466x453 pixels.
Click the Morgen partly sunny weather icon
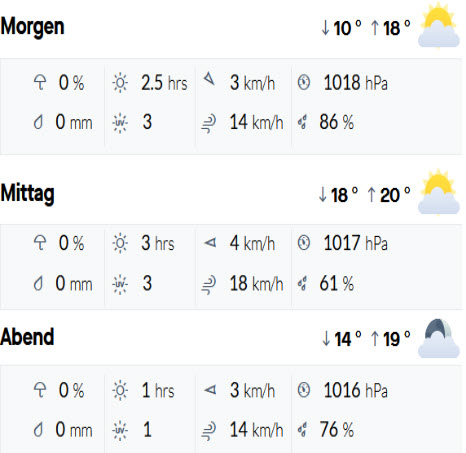point(439,26)
